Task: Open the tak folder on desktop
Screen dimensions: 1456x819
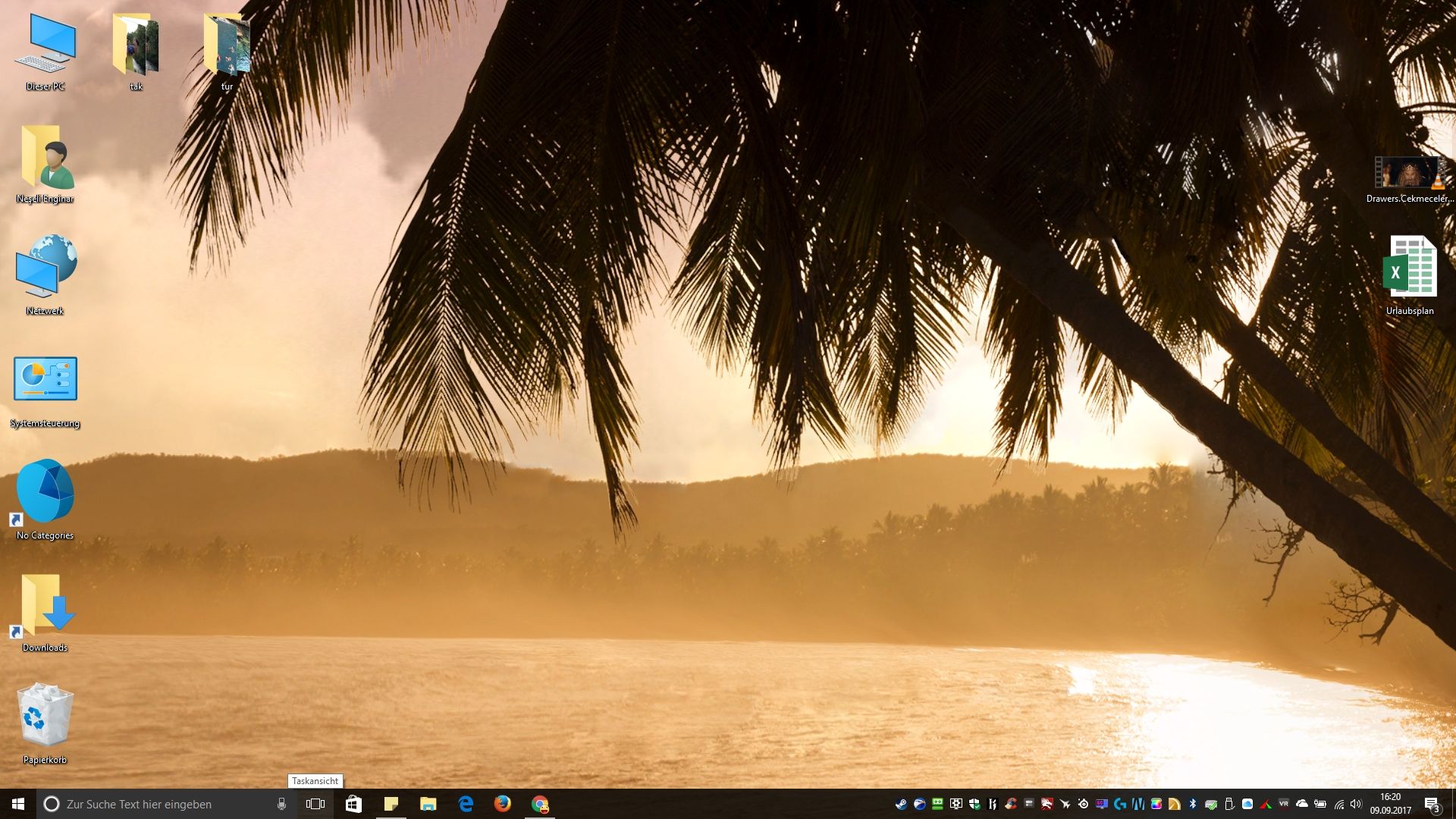Action: tap(136, 47)
